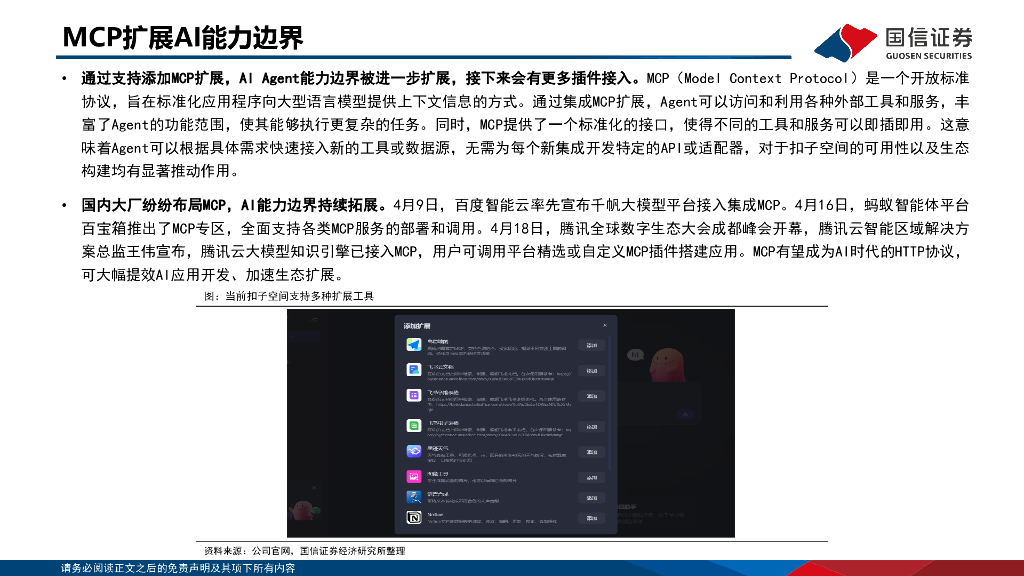Click the extension list scrollbar in dialog
The width and height of the screenshot is (1024, 576).
click(611, 405)
